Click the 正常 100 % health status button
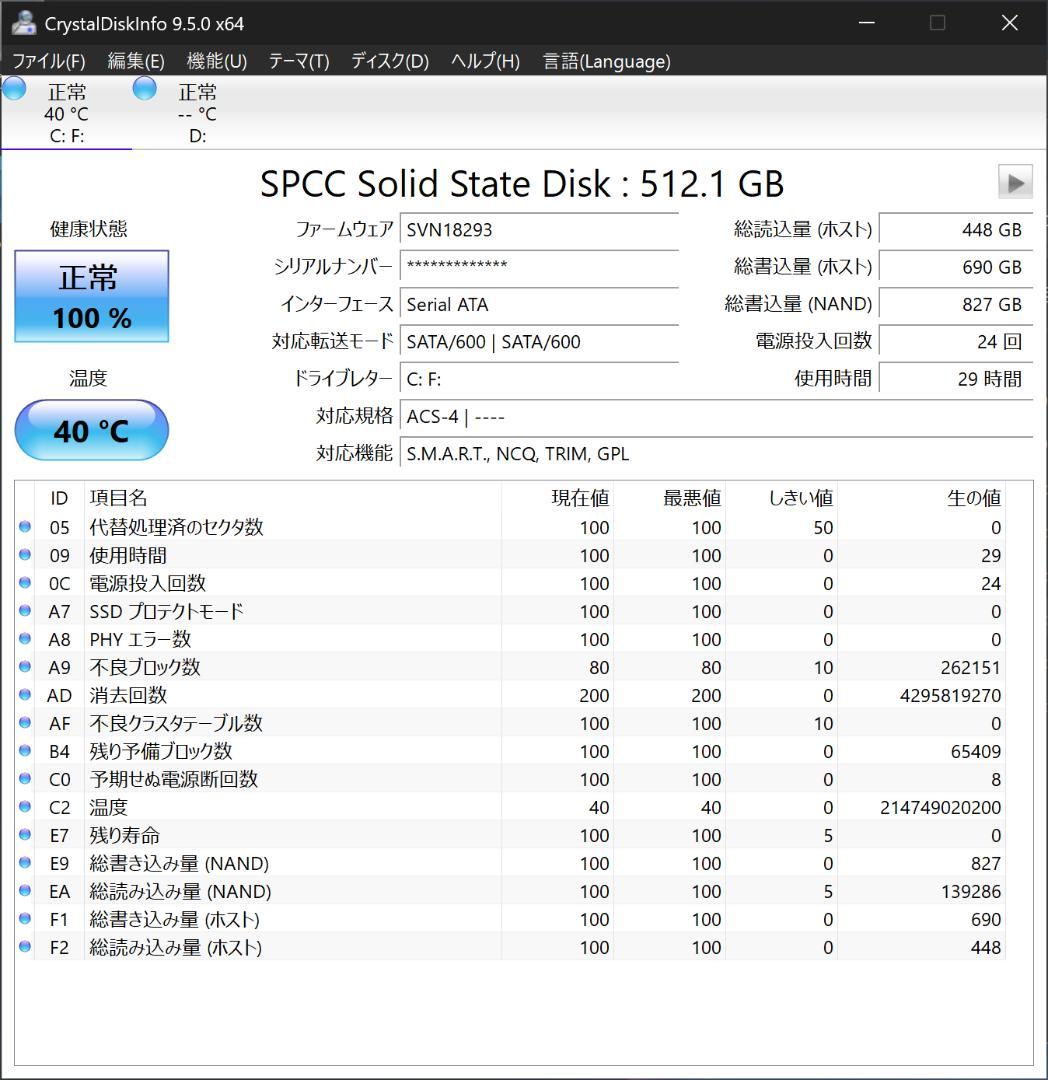The width and height of the screenshot is (1048, 1080). click(x=92, y=297)
